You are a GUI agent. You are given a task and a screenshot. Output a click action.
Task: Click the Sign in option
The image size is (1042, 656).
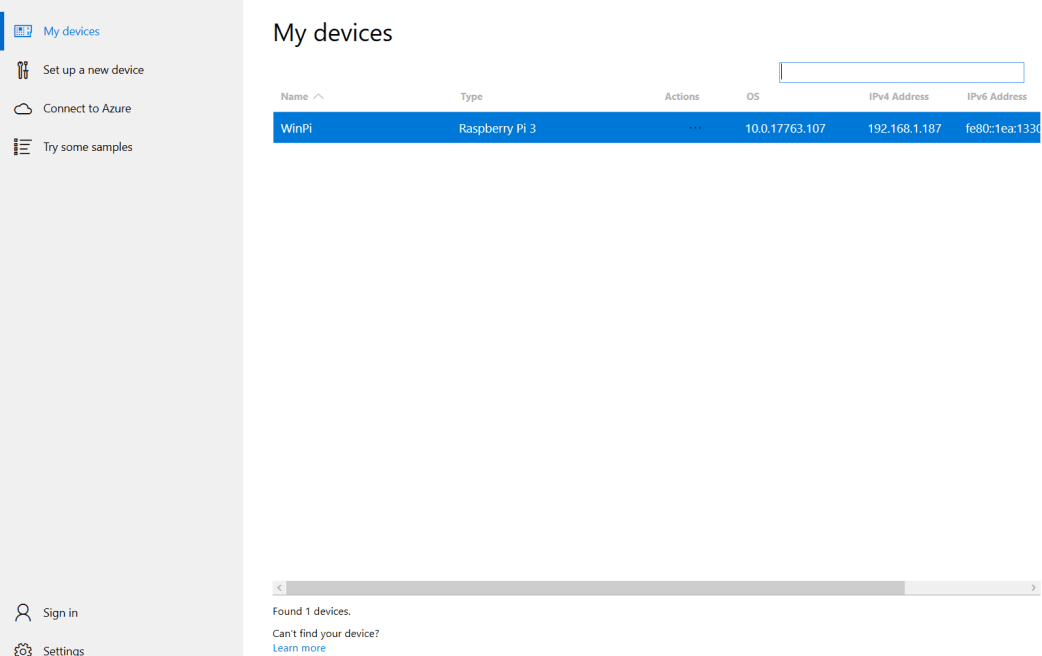[57, 612]
